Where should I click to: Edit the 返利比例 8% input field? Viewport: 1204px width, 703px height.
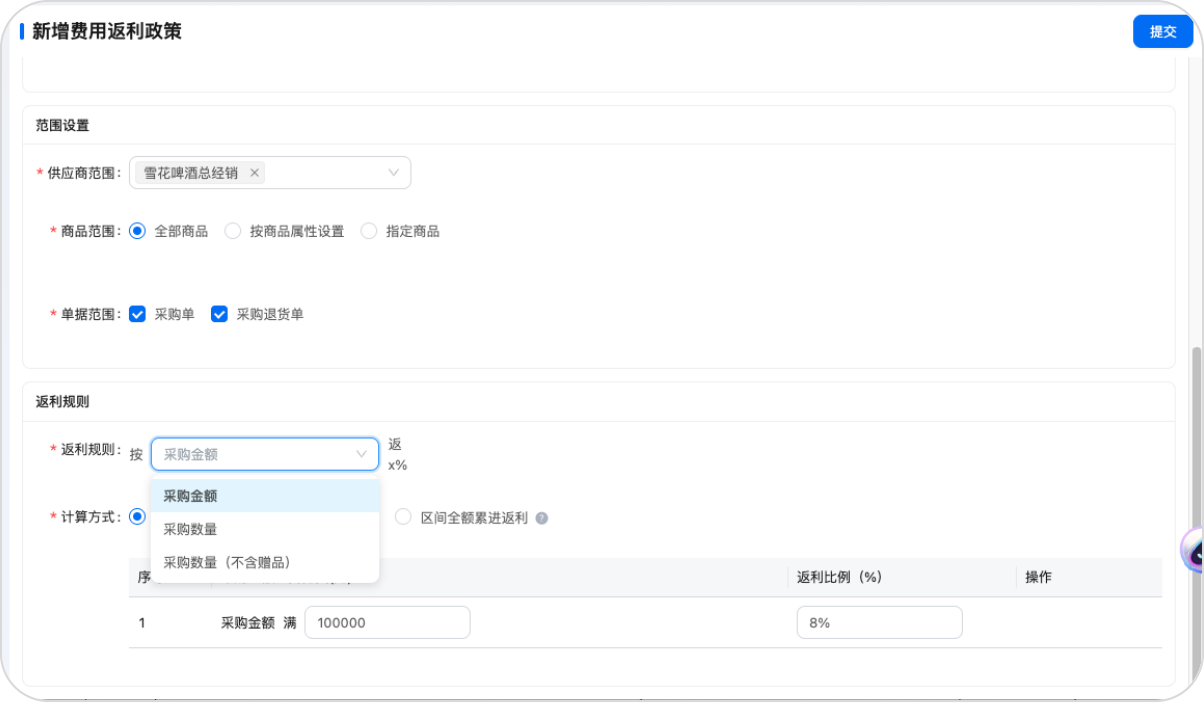[x=879, y=623]
